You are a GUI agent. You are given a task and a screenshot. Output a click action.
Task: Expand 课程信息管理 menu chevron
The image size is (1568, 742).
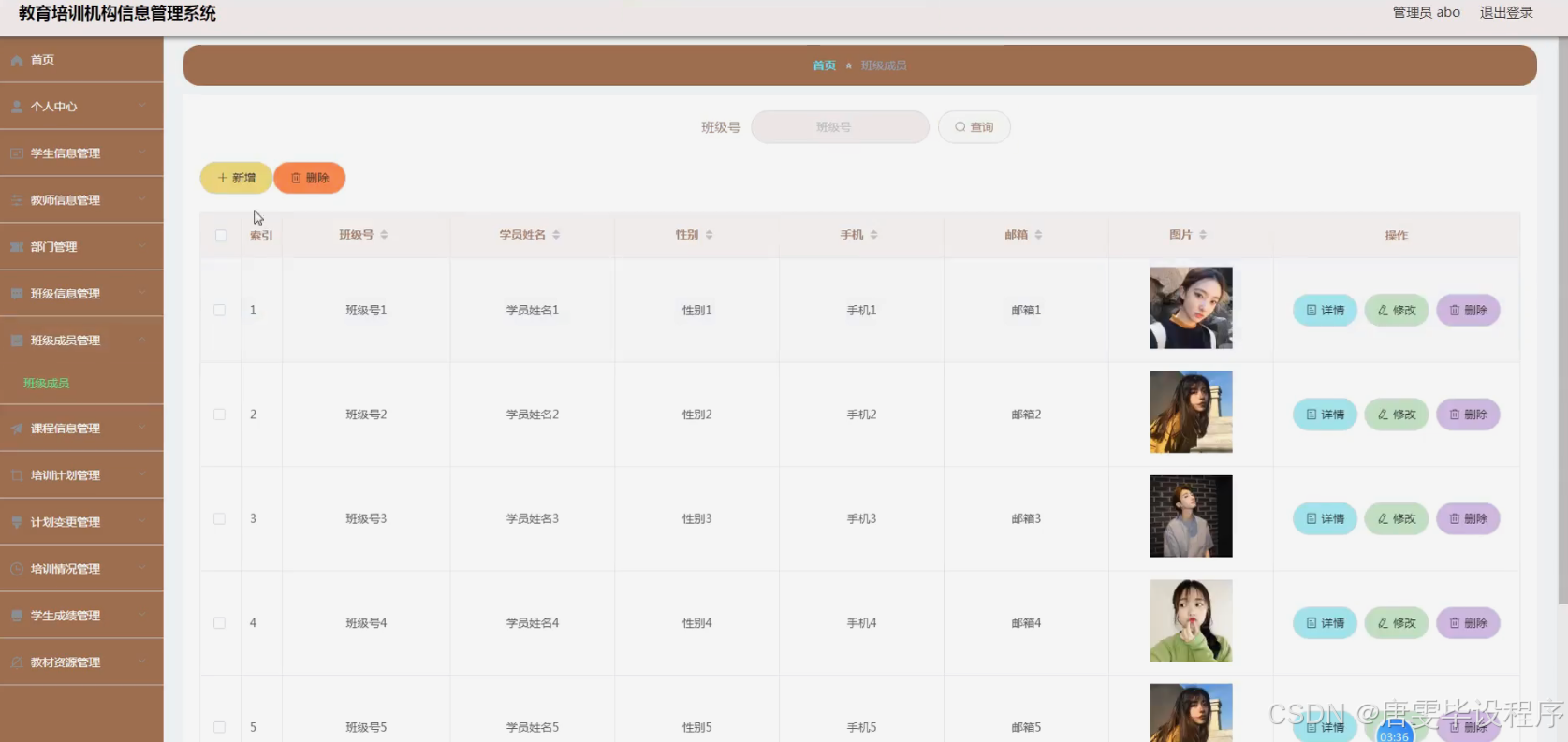[x=142, y=428]
